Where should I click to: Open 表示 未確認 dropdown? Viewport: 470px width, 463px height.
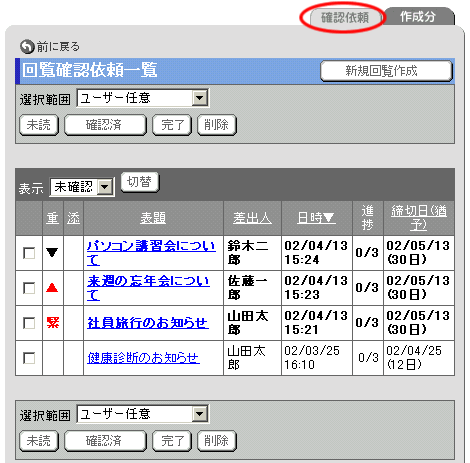[82, 187]
